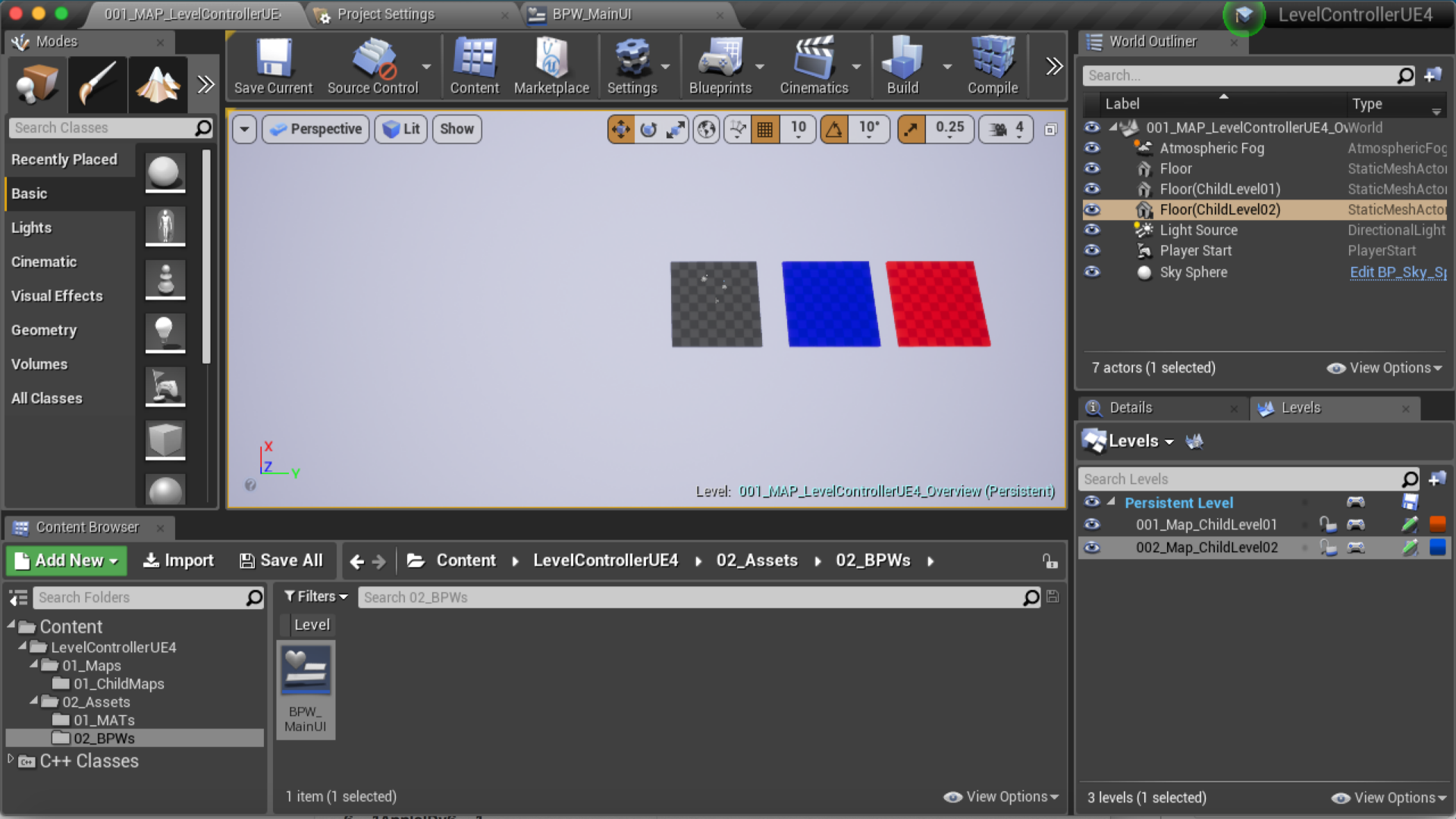Open the Edit BP_Sky_Sphere link
The width and height of the screenshot is (1456, 819).
[x=1398, y=272]
